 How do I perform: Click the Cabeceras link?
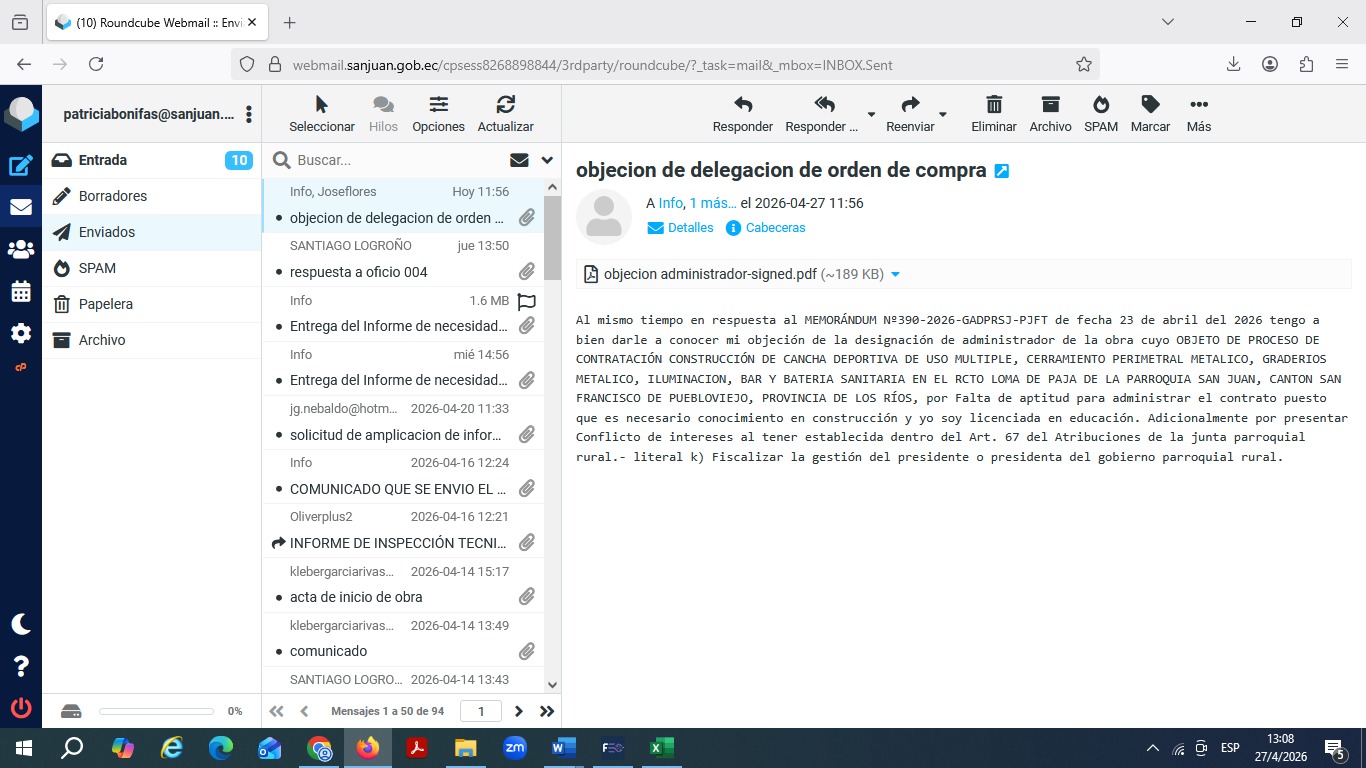(x=775, y=228)
